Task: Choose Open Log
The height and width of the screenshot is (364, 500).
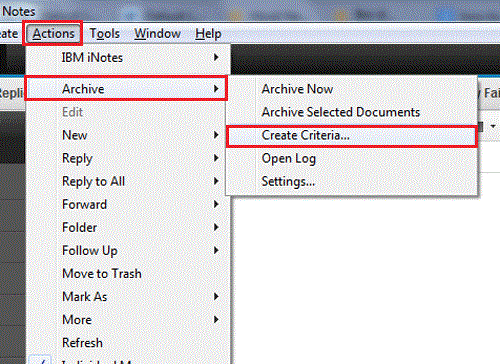Action: click(352, 158)
